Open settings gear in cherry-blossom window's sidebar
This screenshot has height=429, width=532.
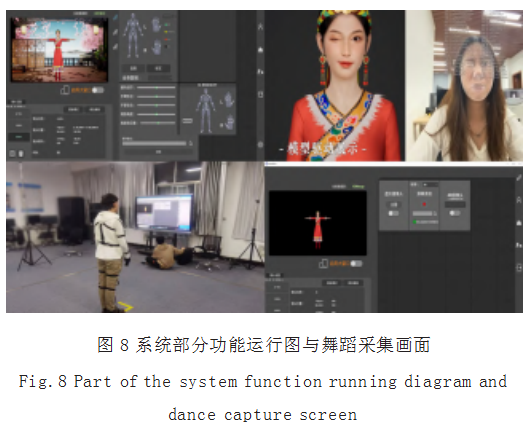[x=261, y=145]
